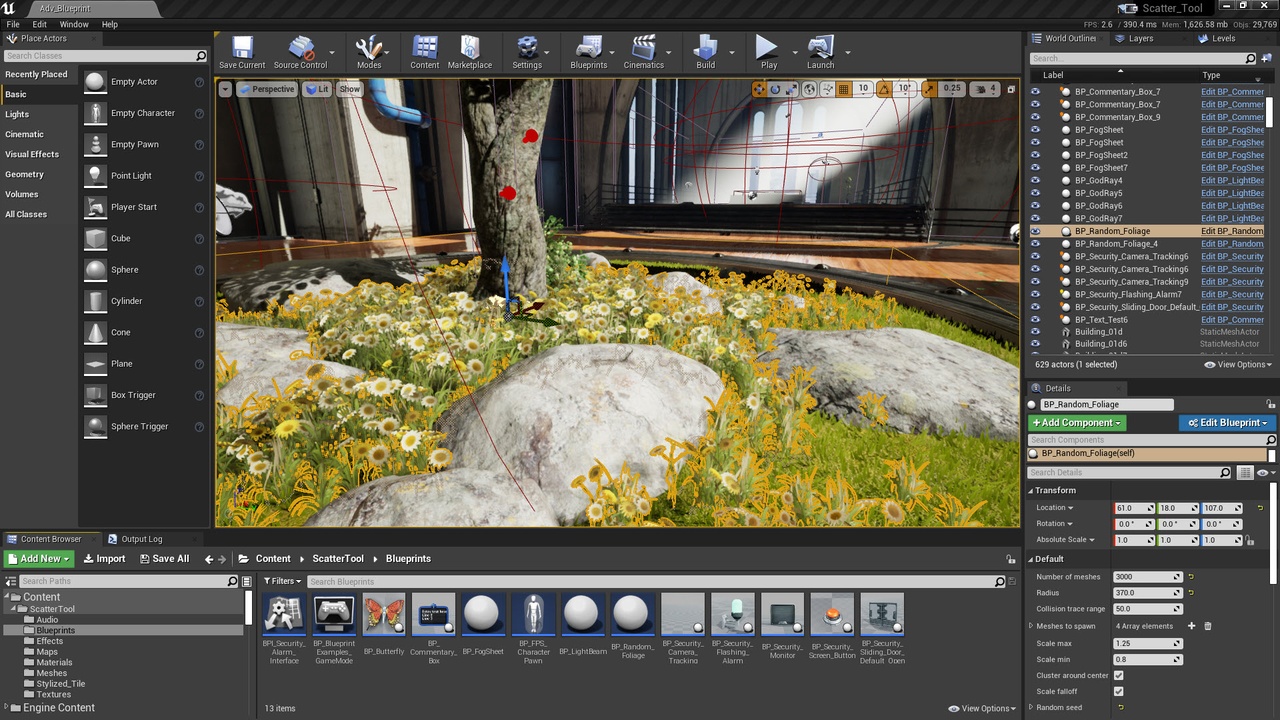Select the Materials folder in tree
The width and height of the screenshot is (1280, 720).
[x=54, y=662]
